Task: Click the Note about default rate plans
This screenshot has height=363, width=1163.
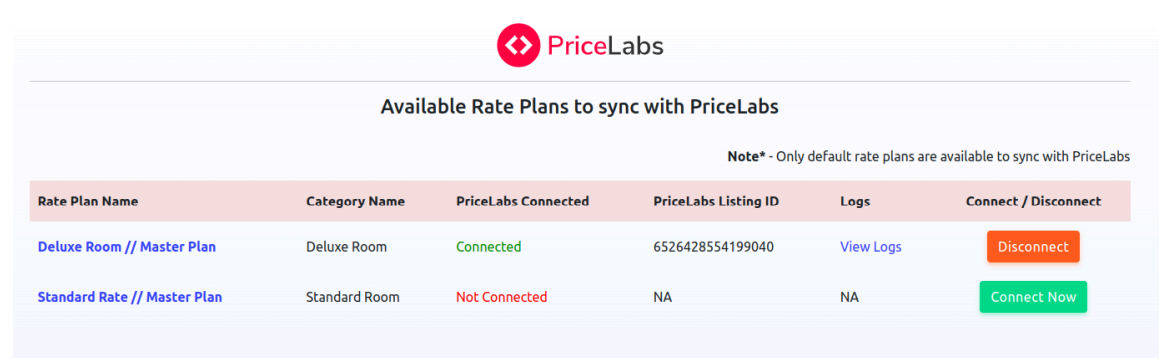Action: point(929,157)
